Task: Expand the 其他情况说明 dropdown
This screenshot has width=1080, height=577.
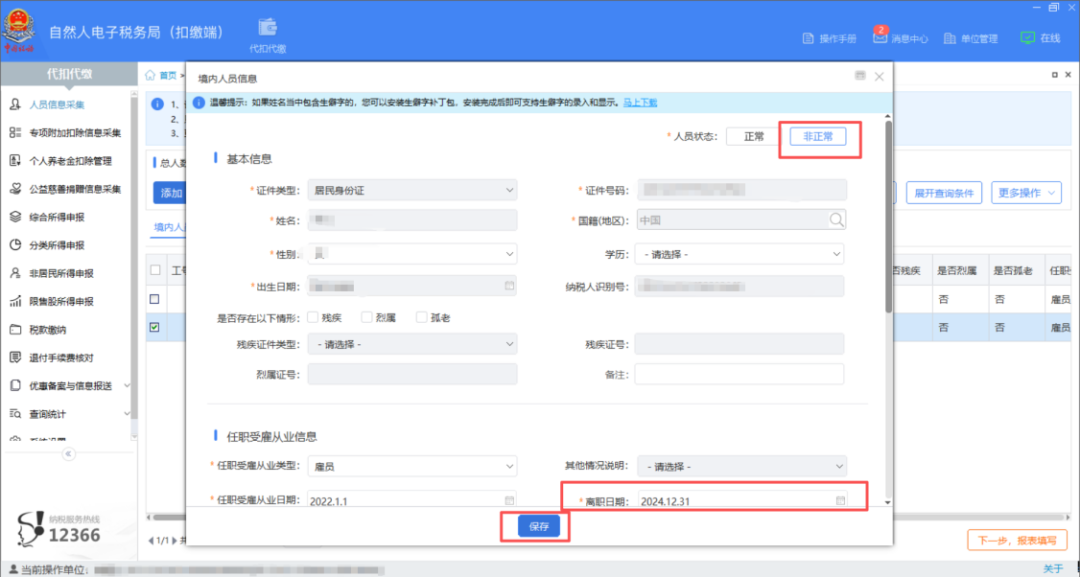Action: pyautogui.click(x=741, y=466)
